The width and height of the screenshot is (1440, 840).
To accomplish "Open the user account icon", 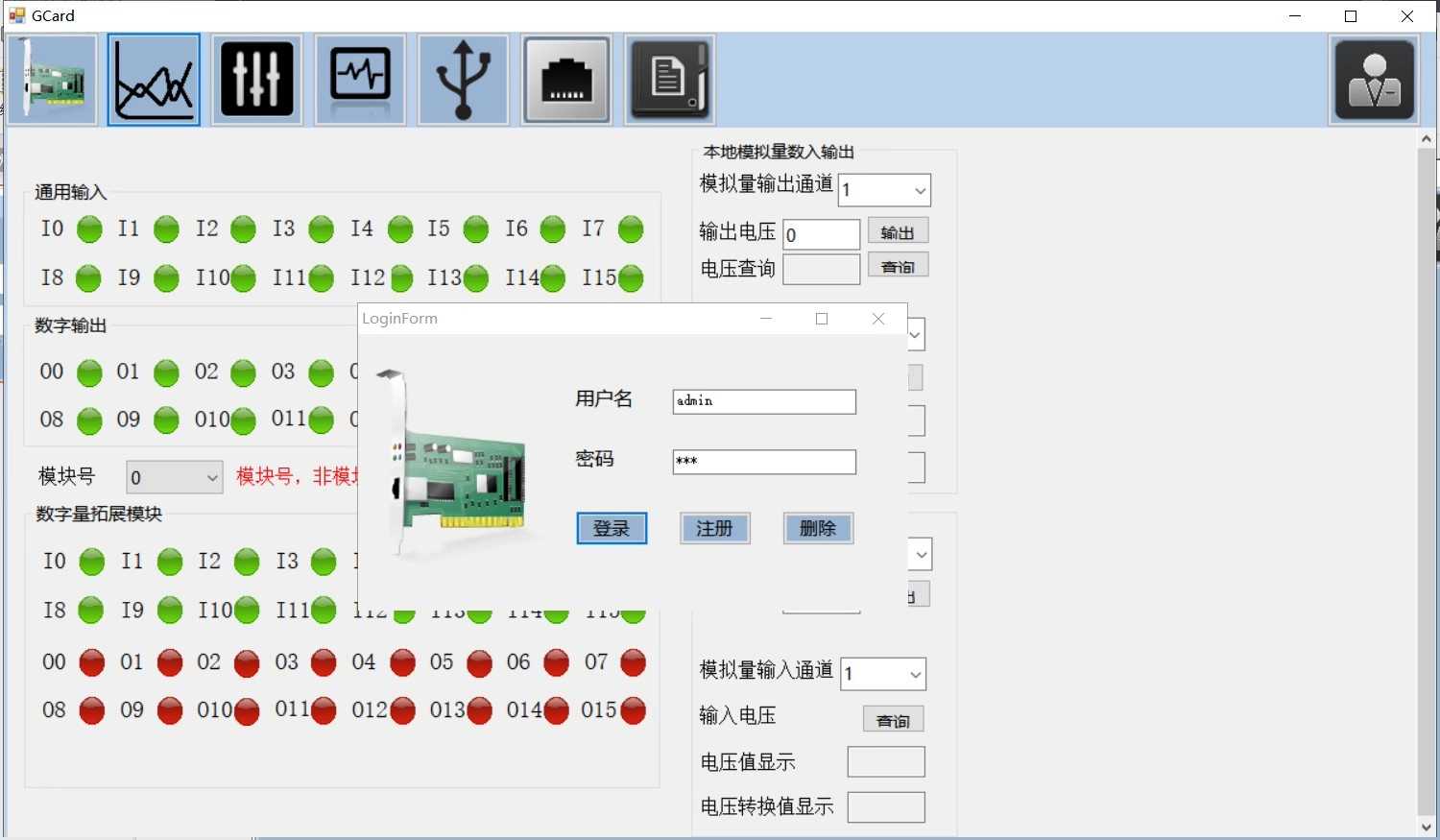I will (1375, 80).
